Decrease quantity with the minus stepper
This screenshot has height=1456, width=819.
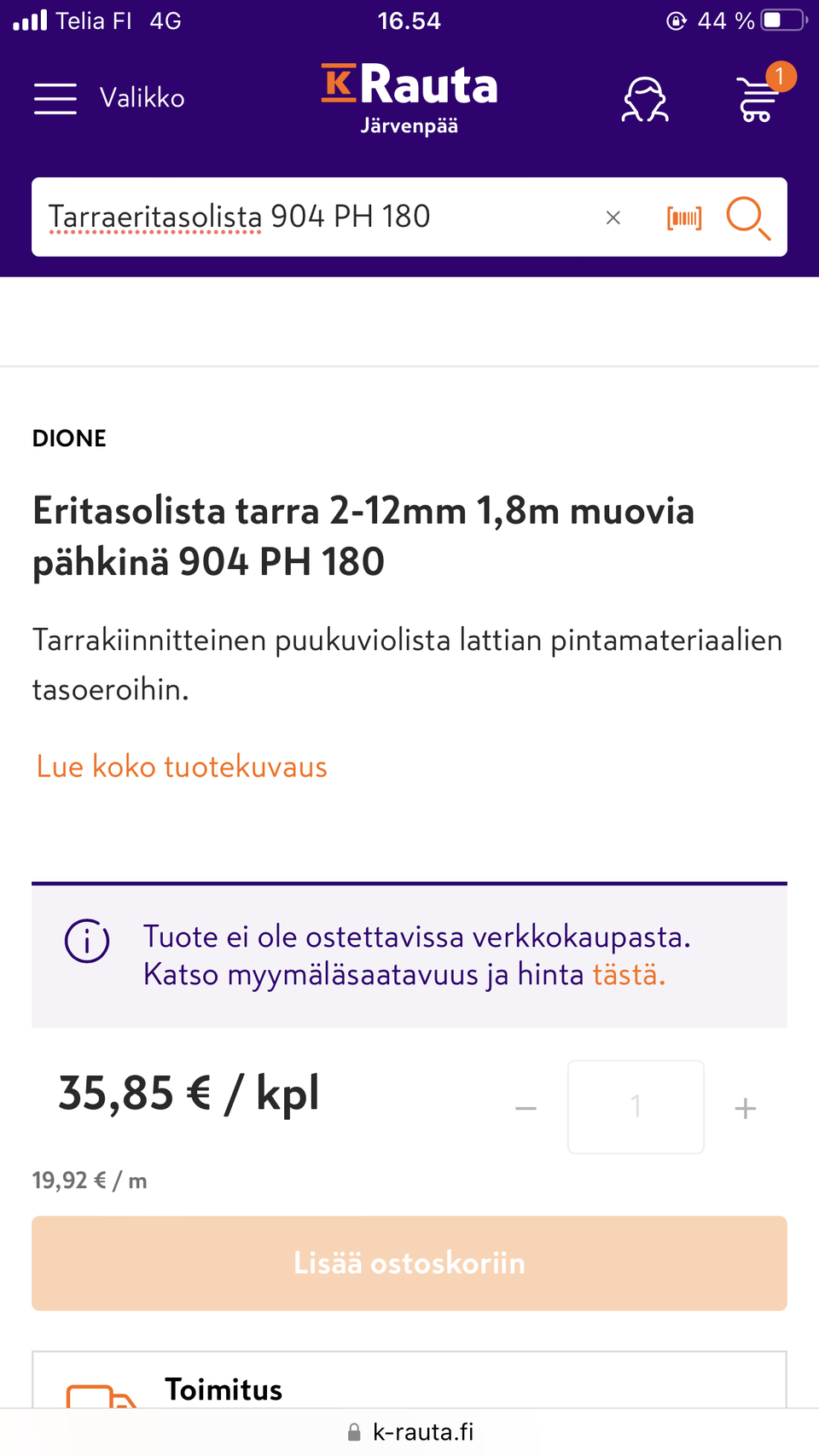(526, 1106)
